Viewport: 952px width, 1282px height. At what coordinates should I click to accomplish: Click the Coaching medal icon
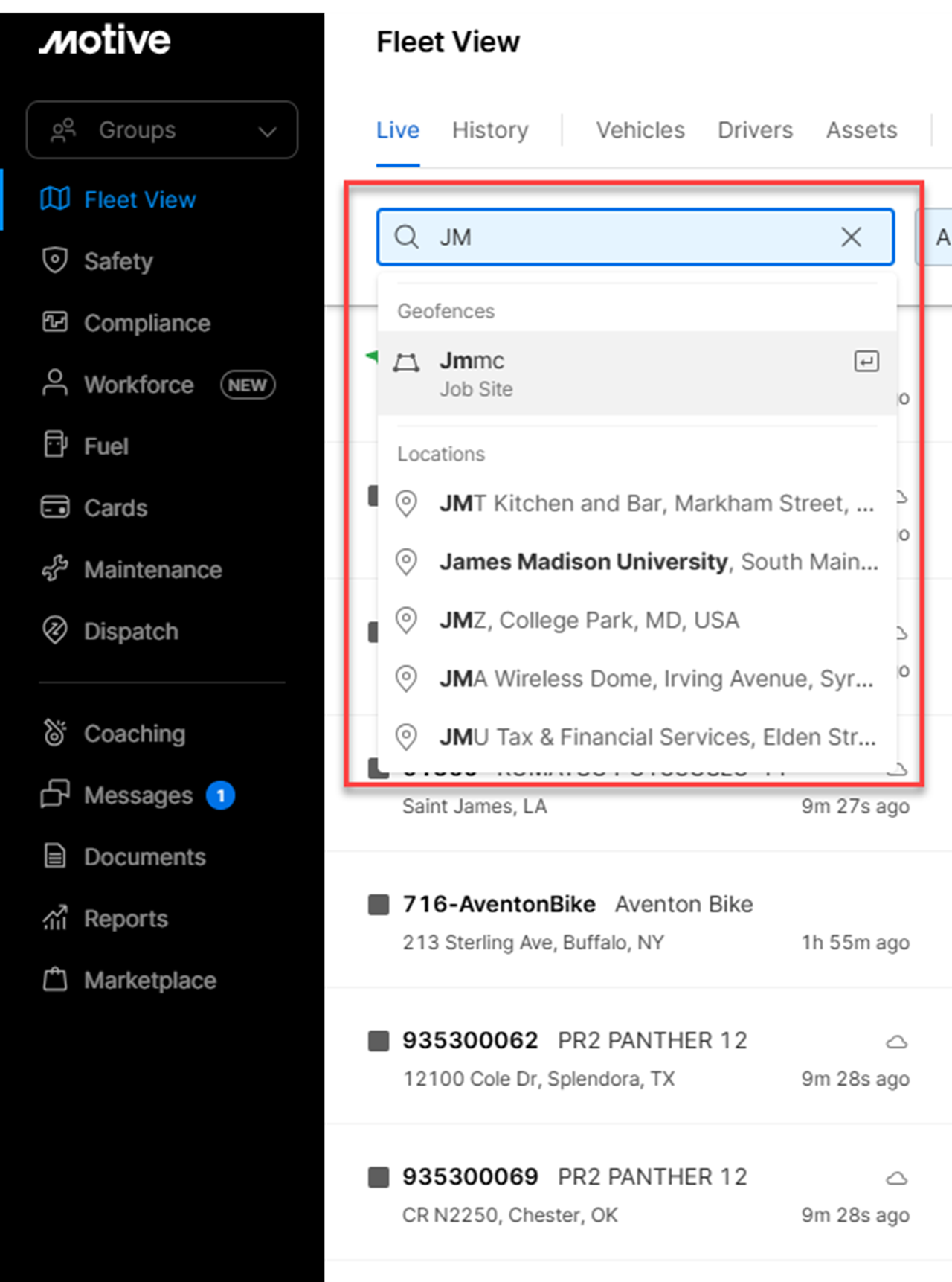(55, 733)
